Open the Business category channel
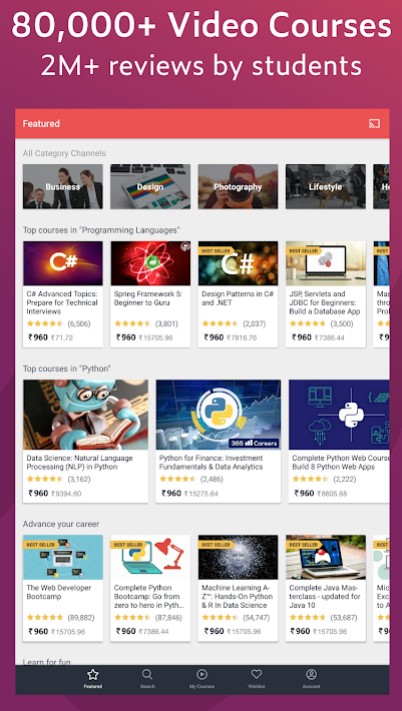The image size is (402, 711). point(63,186)
